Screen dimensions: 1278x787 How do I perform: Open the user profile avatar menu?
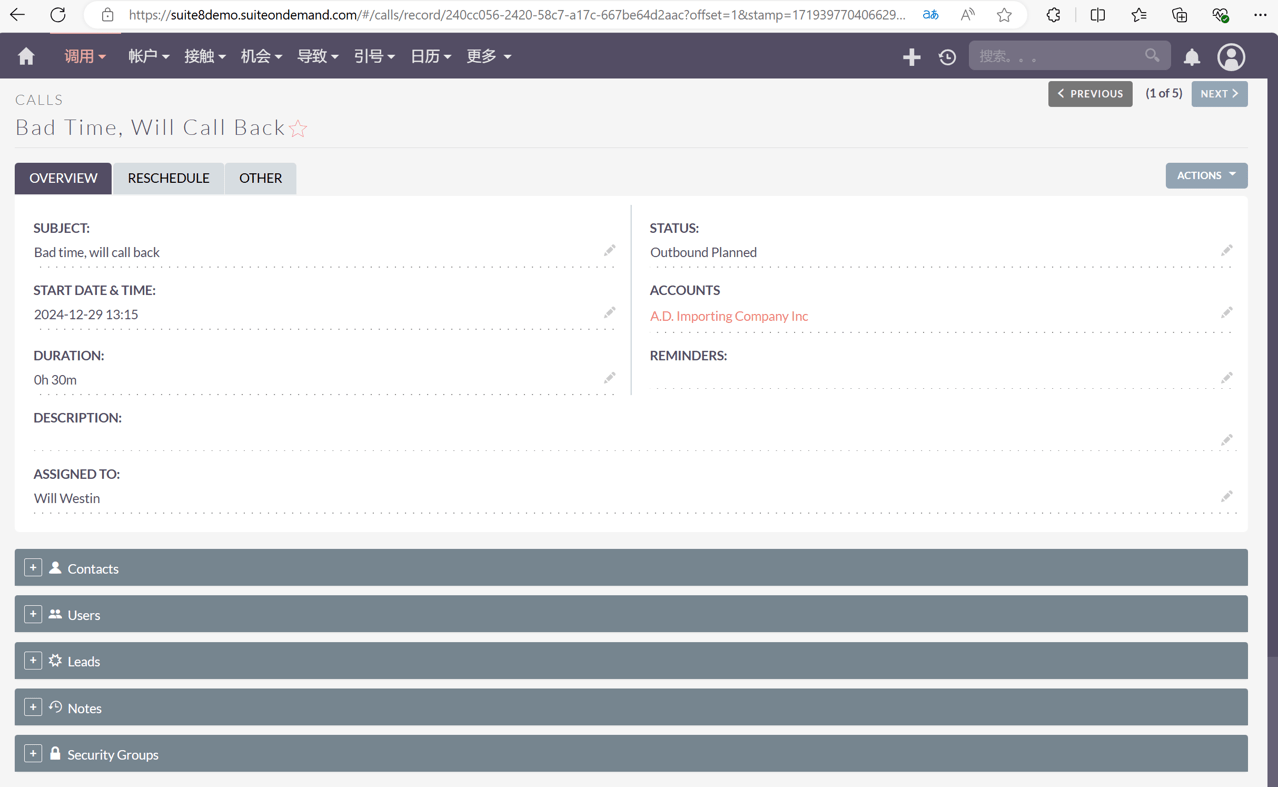tap(1231, 57)
